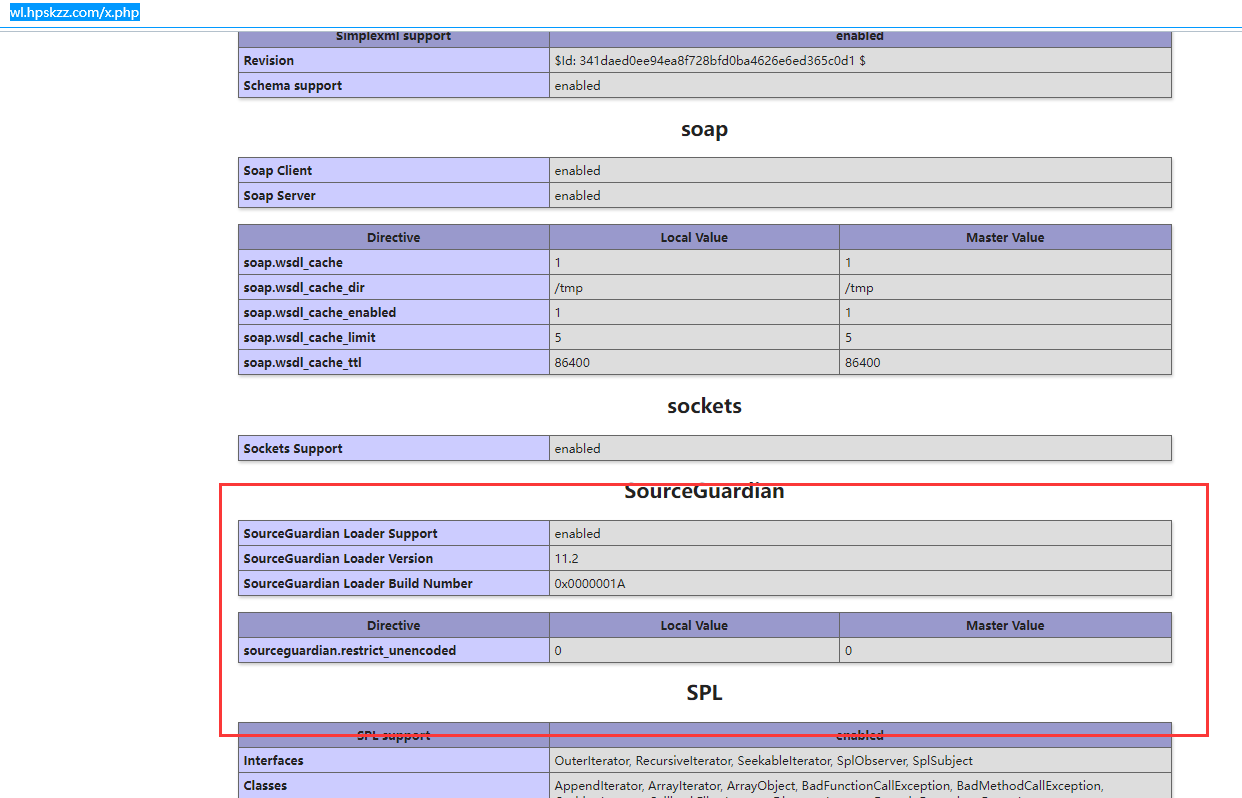Image resolution: width=1242 pixels, height=798 pixels.
Task: Click the Revision hash value cell
Action: [x=710, y=61]
